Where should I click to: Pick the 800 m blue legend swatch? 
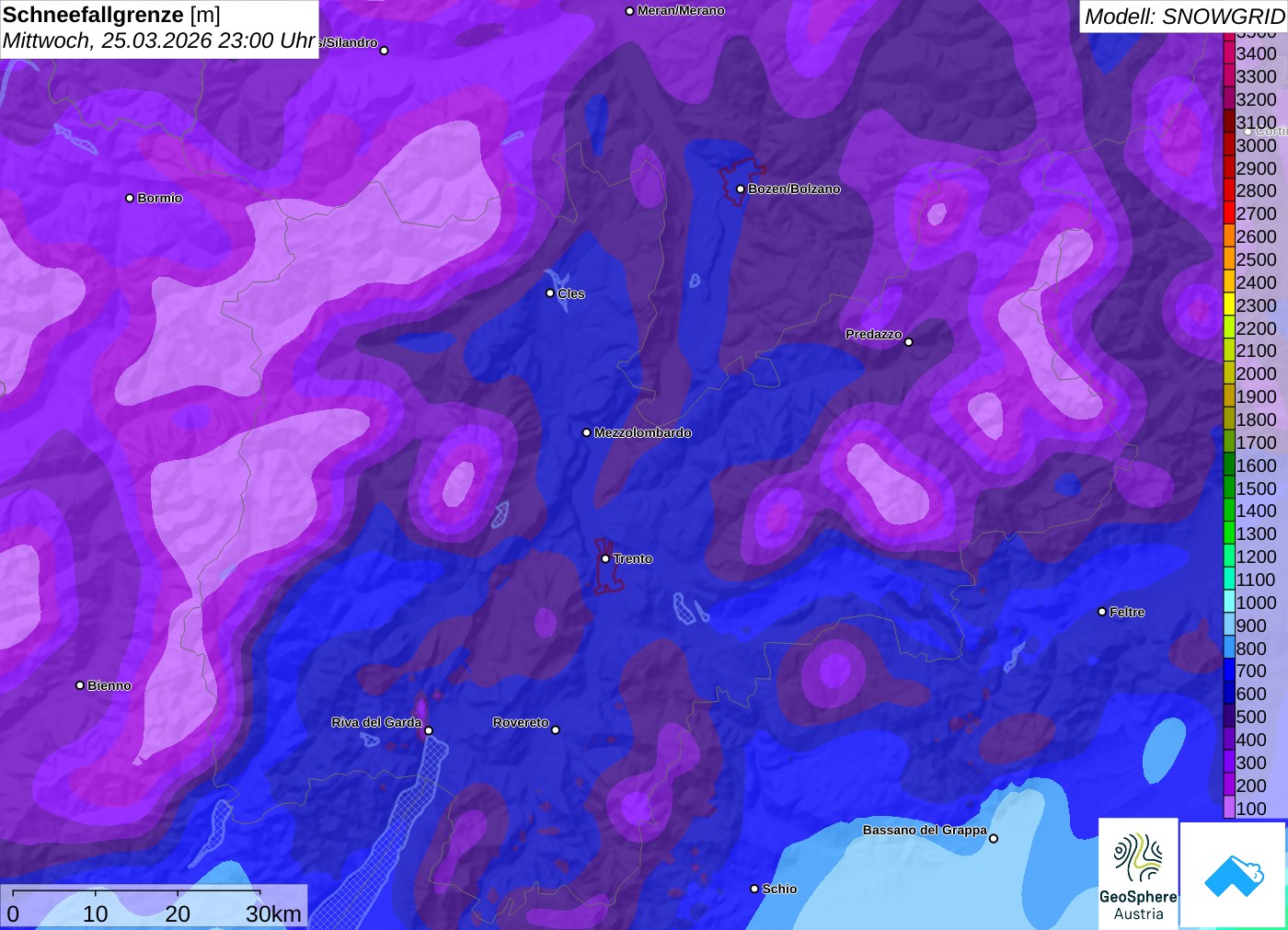point(1228,649)
